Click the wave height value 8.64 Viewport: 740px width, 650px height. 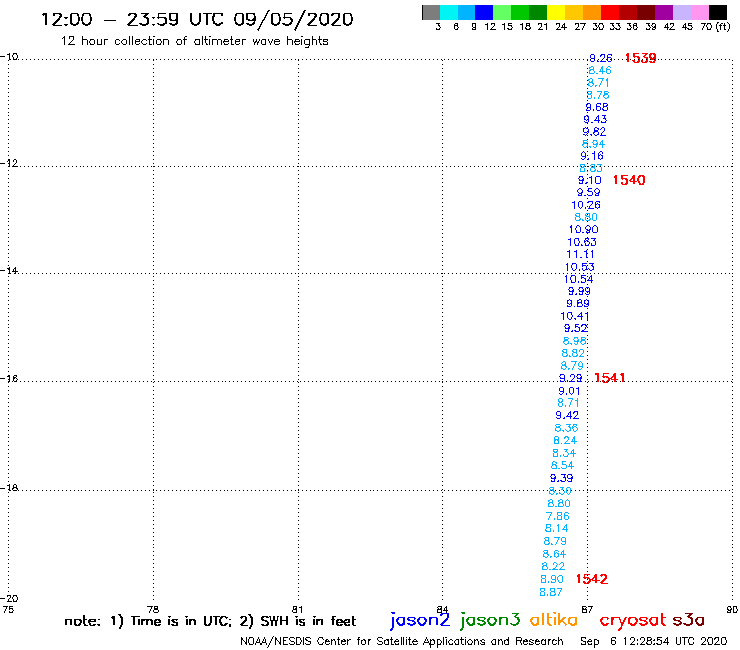pos(554,554)
